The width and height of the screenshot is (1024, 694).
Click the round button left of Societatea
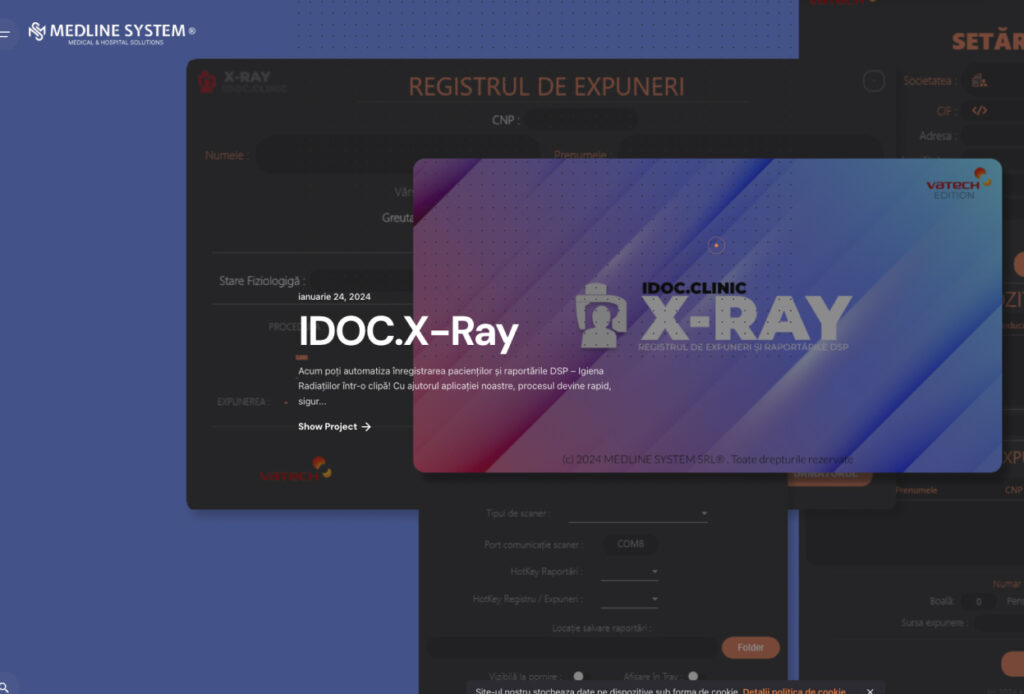(x=874, y=81)
